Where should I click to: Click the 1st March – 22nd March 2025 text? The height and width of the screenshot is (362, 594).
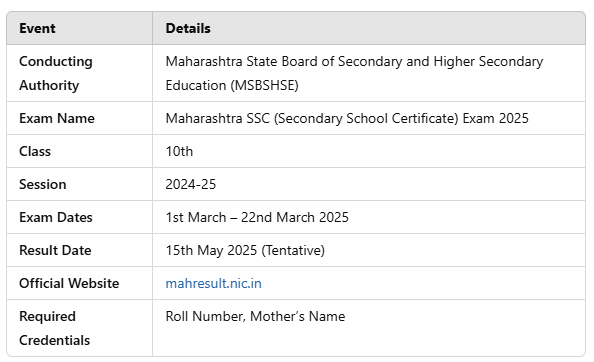(x=257, y=217)
